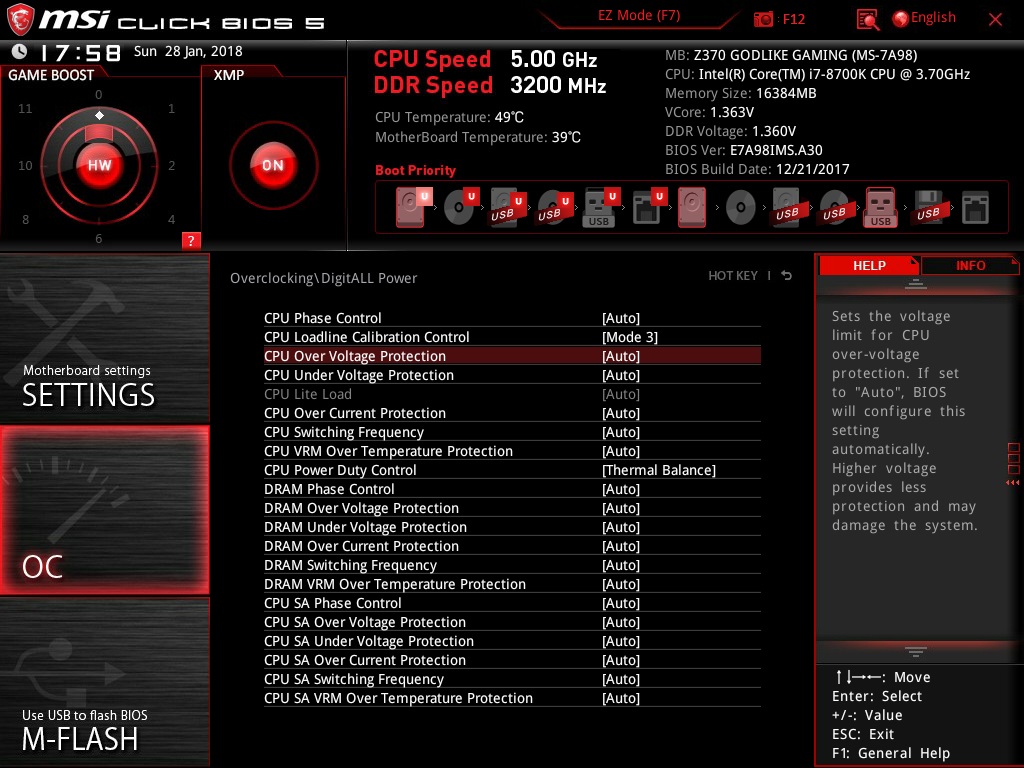Open DRAM Phase Control [Auto] value
Screen dimensions: 1024x768
pos(621,489)
